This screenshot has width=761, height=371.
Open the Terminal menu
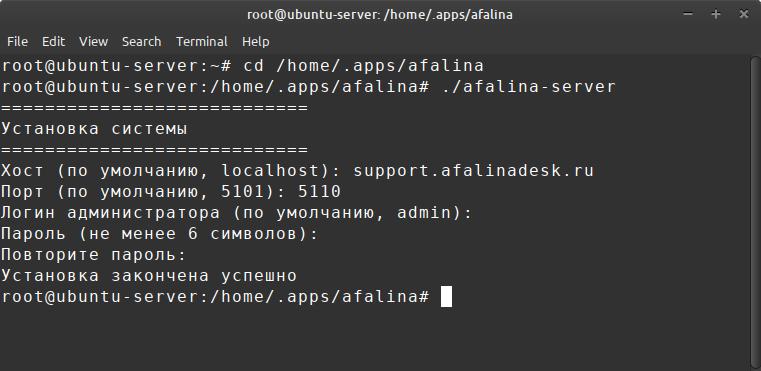click(201, 42)
